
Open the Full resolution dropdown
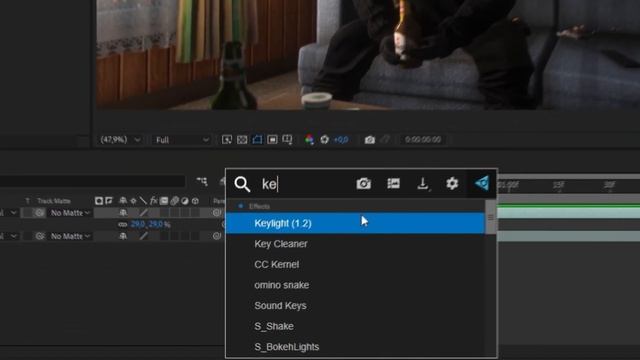coord(182,140)
